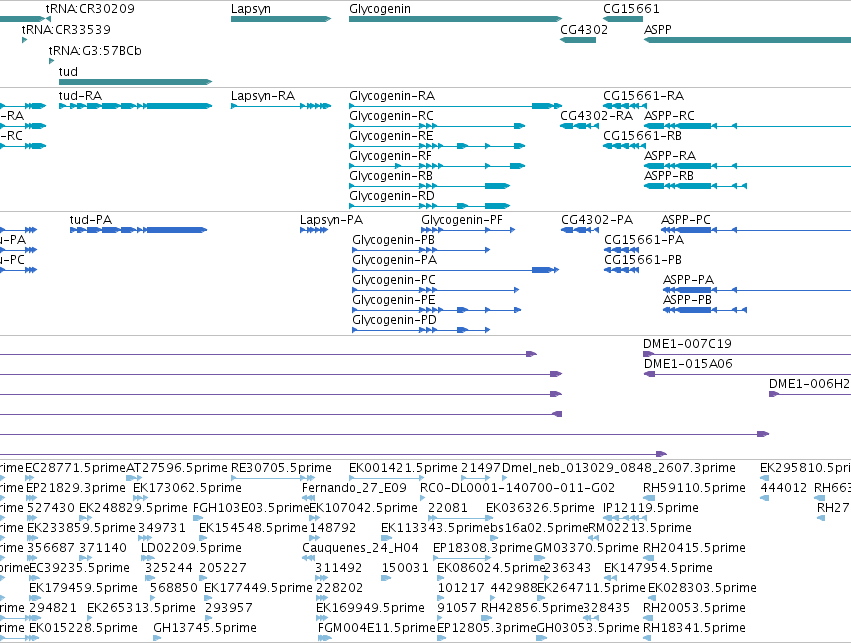Select Fernando_27_E09 EST label

(x=354, y=488)
